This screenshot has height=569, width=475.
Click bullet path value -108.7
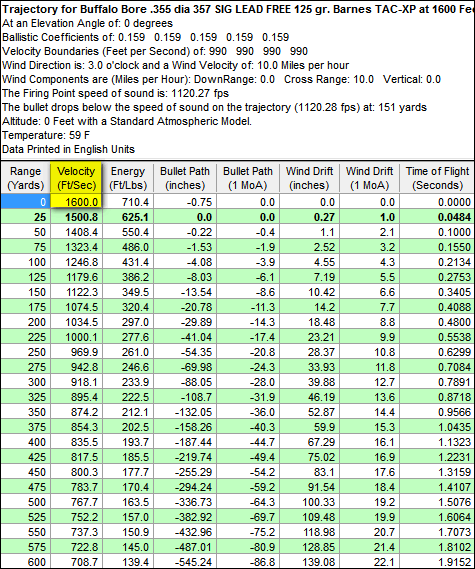click(185, 397)
